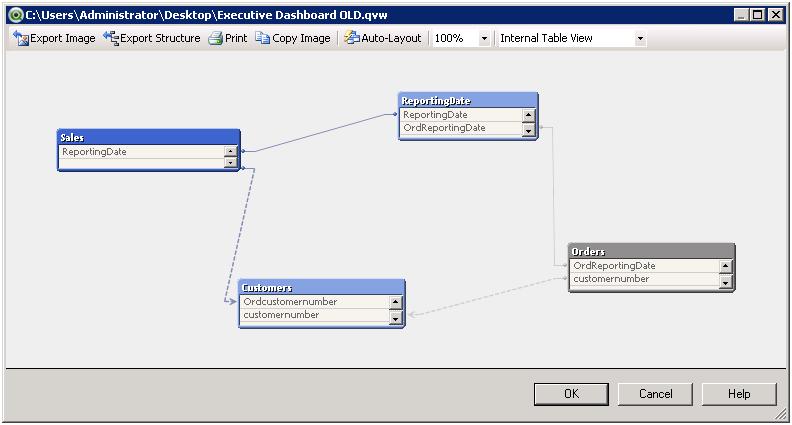Click the QlikView icon in title bar
Viewport: 792px width, 425px height.
[x=16, y=15]
